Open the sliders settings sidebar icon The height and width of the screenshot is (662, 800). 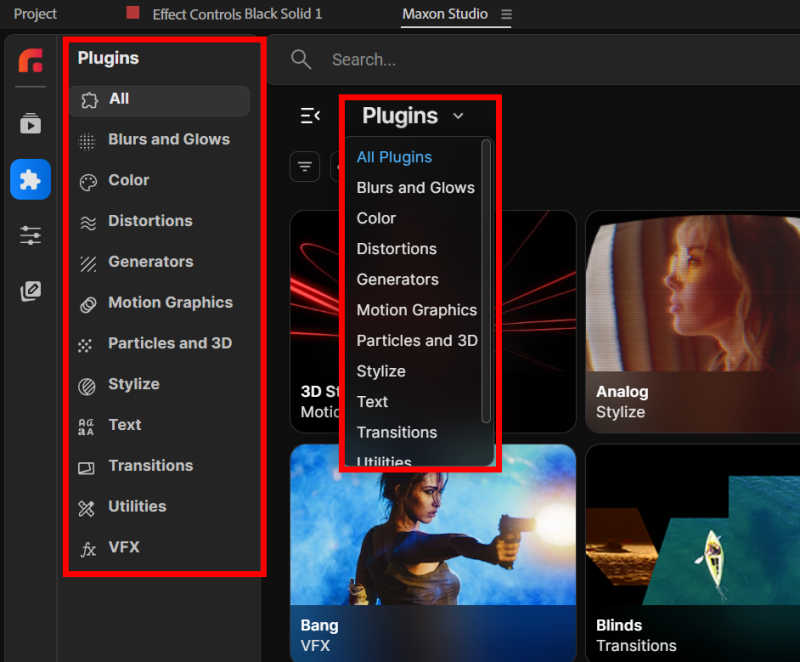click(x=30, y=236)
